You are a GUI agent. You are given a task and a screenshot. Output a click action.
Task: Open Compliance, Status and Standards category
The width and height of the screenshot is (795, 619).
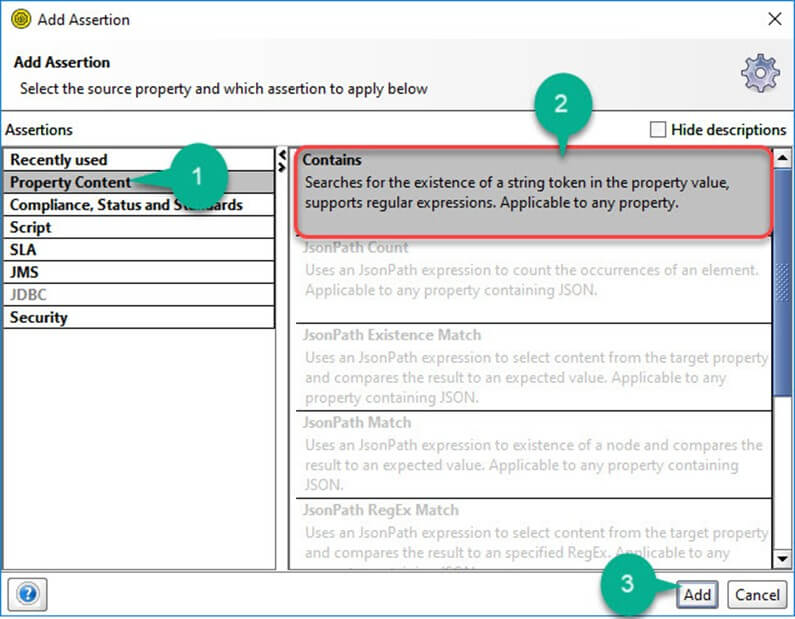(x=126, y=205)
